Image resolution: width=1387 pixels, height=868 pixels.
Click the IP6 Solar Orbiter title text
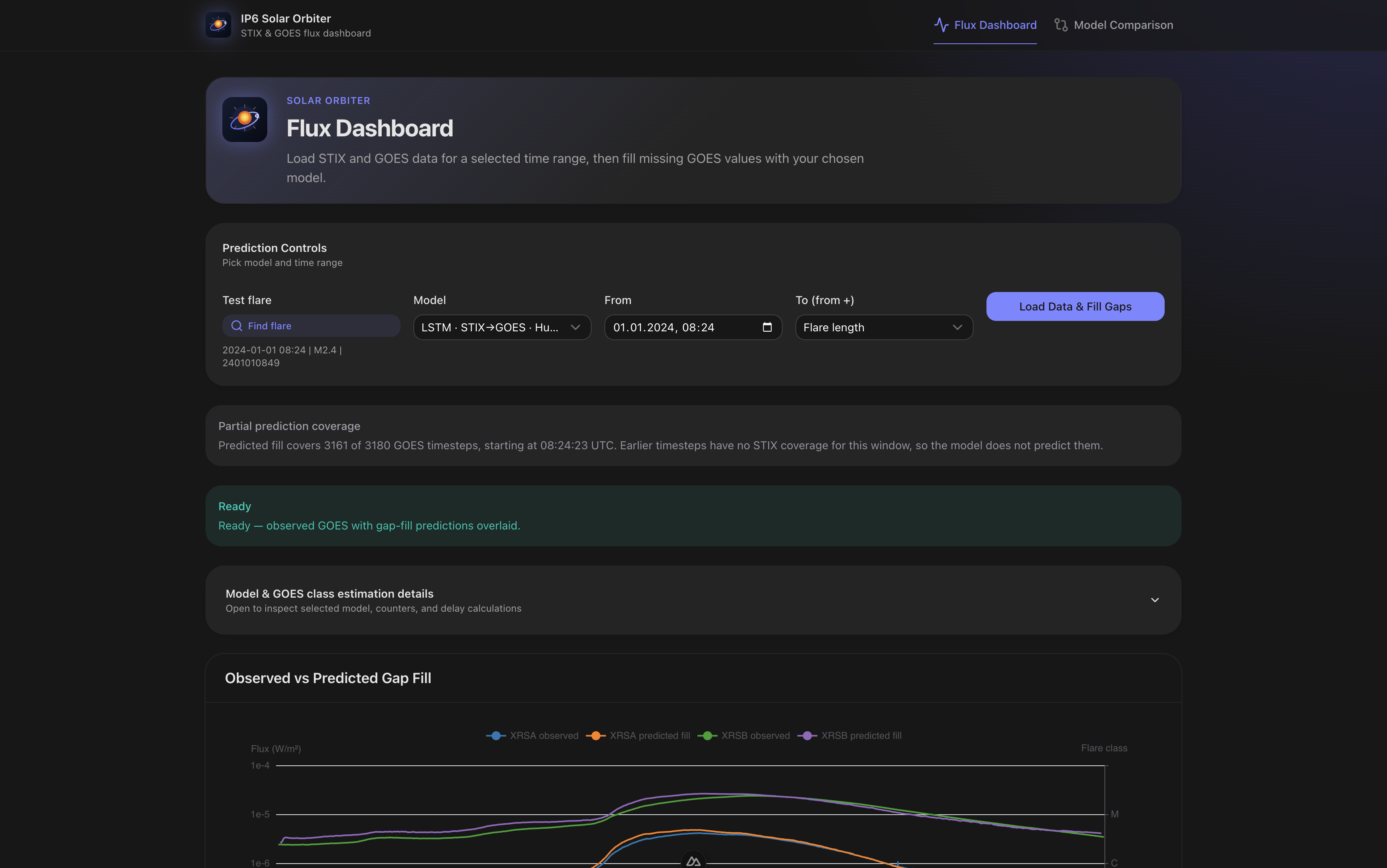tap(285, 18)
